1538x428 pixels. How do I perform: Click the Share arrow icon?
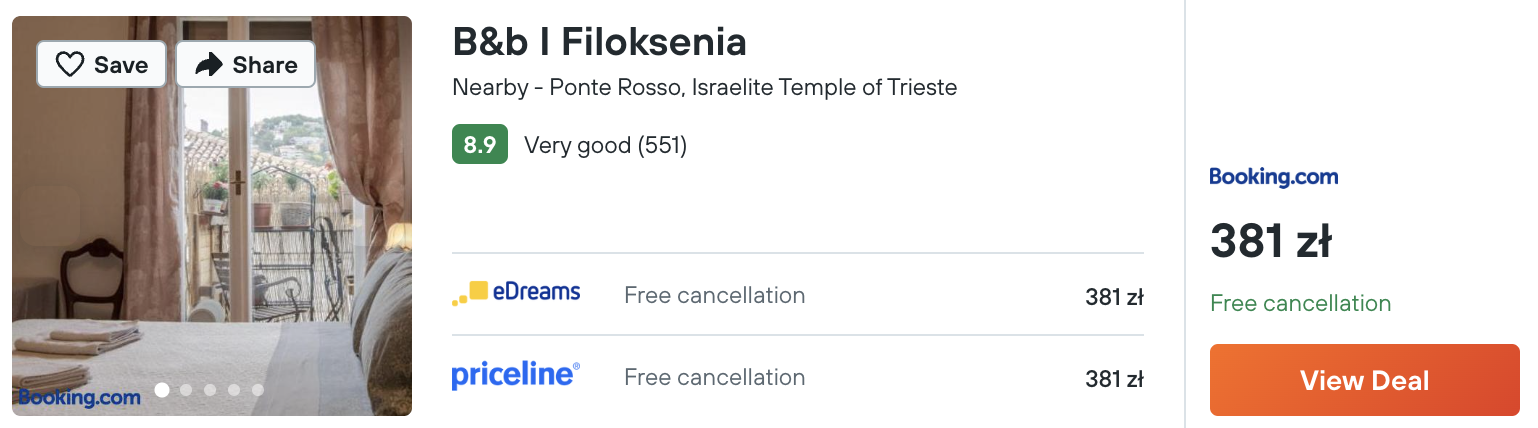[x=209, y=65]
